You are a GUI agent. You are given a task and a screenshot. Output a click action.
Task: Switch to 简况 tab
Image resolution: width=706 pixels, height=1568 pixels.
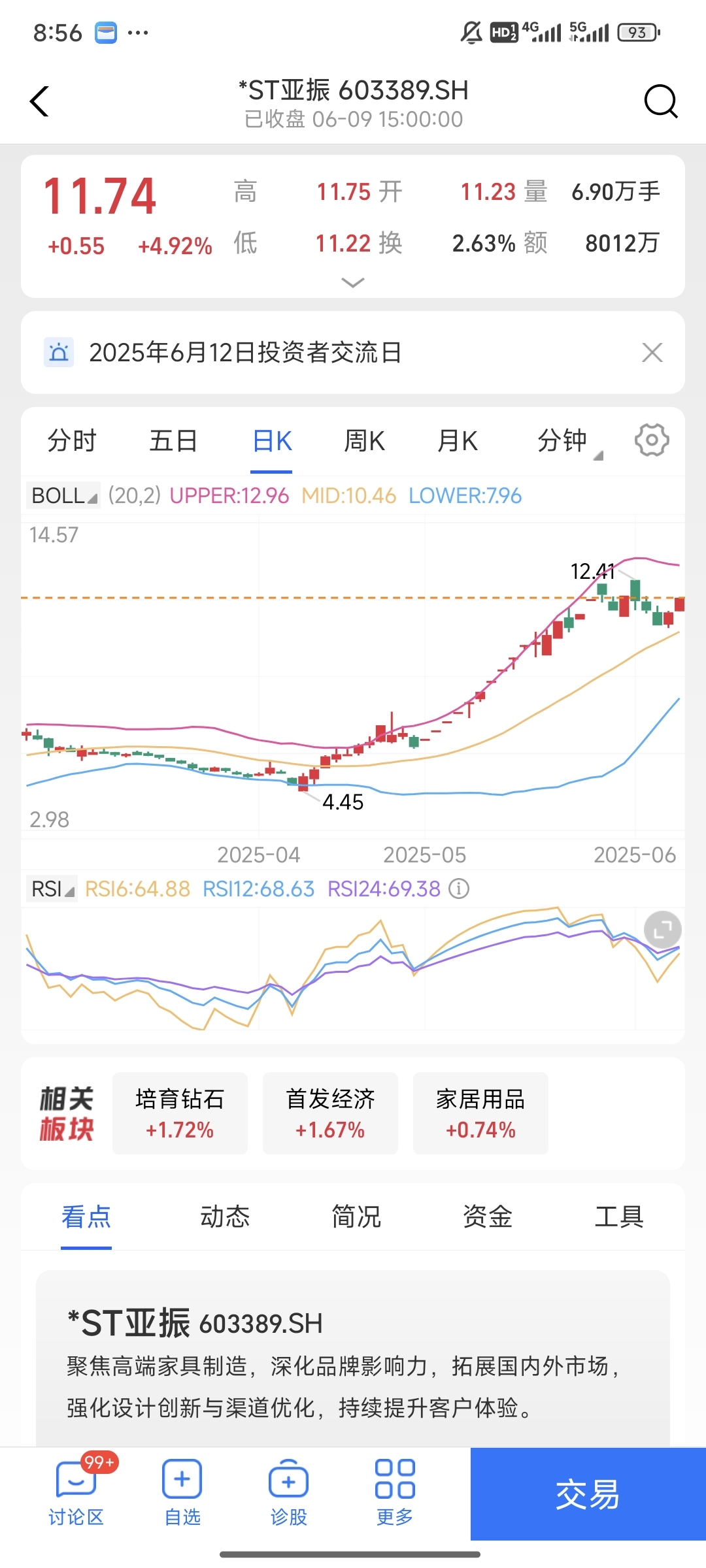click(x=356, y=1217)
